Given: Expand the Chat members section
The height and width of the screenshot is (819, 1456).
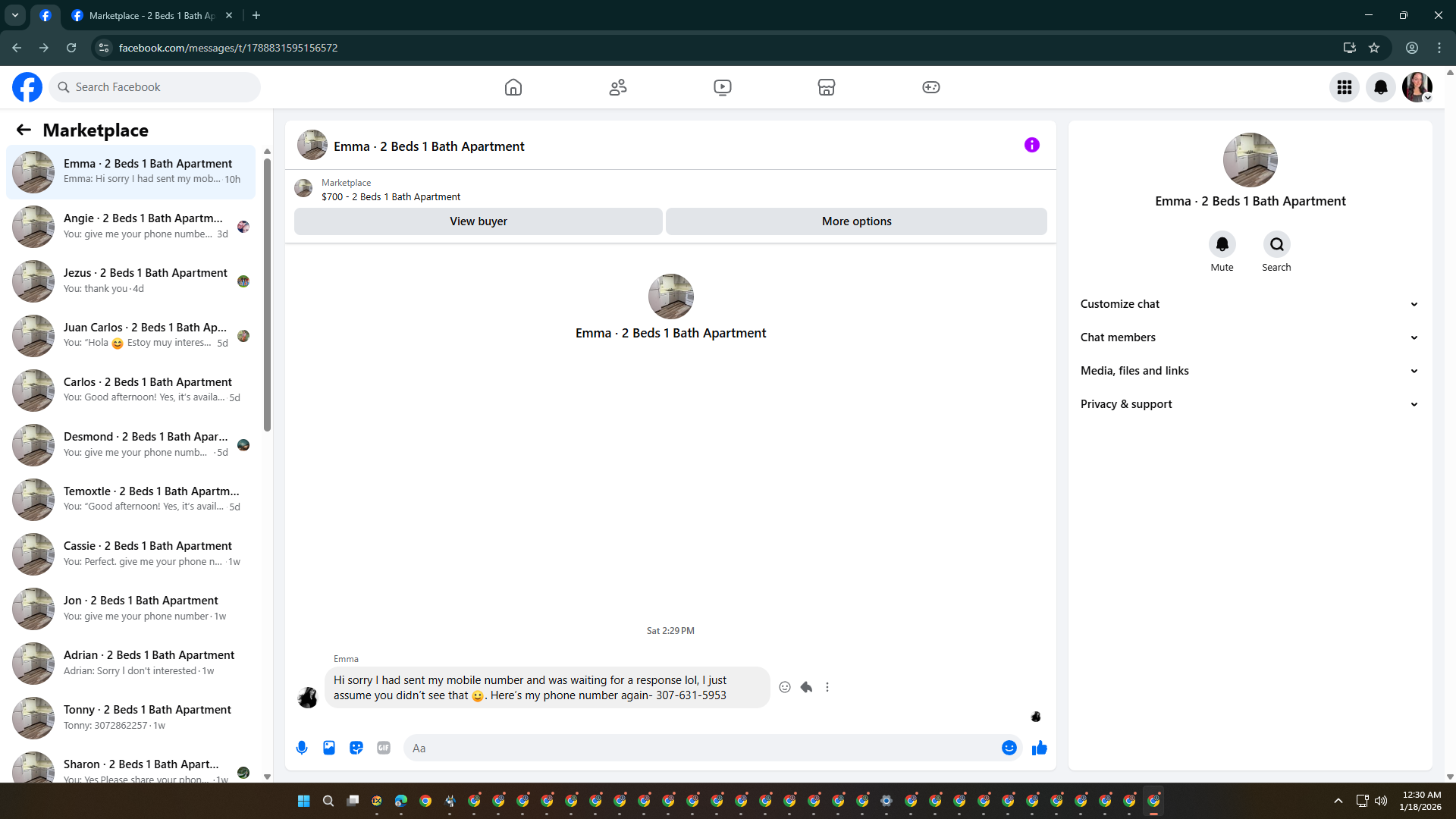Looking at the screenshot, I should (1249, 337).
